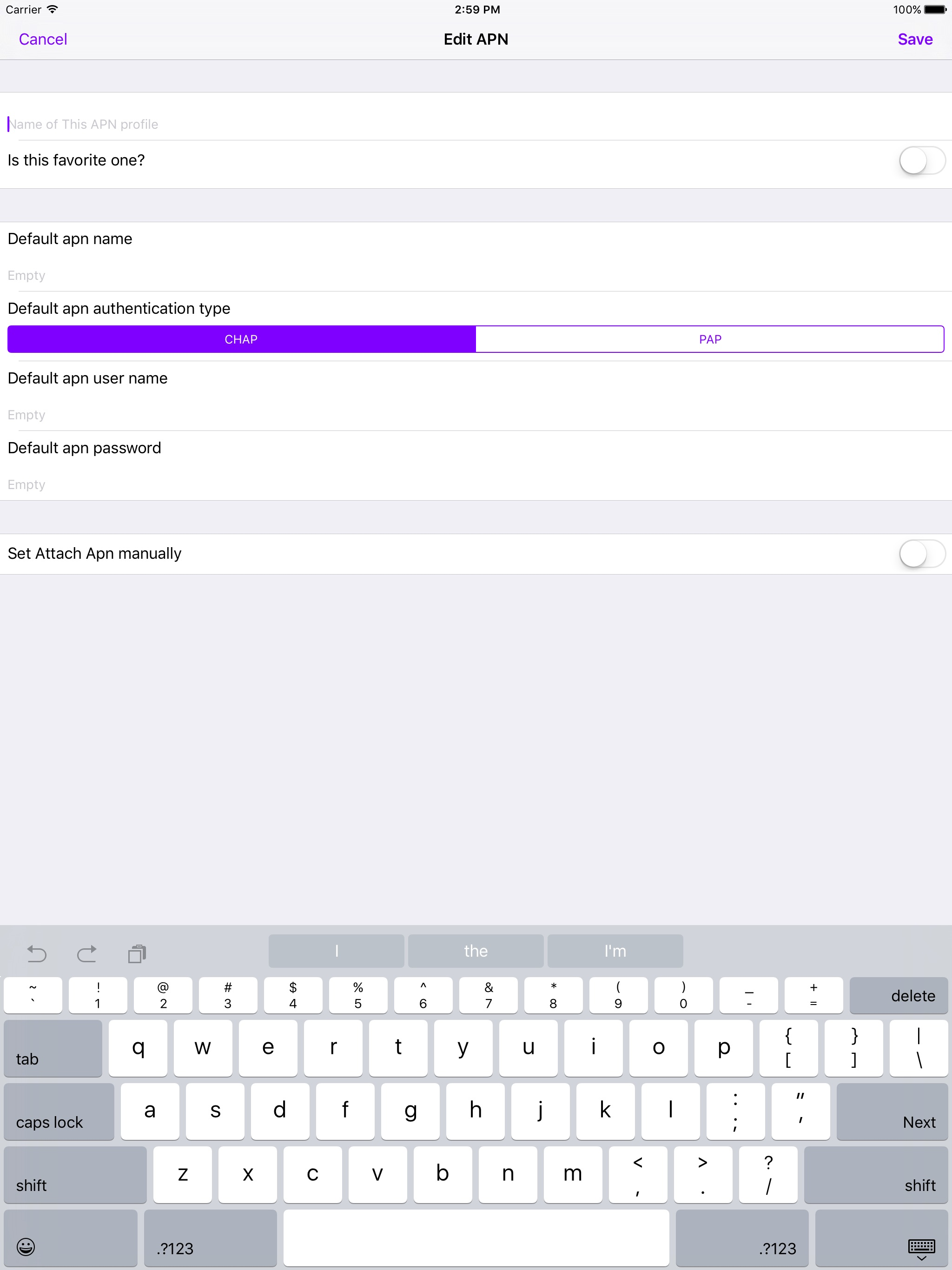Tap the APN profile name field
This screenshot has height=1270, width=952.
(x=230, y=124)
